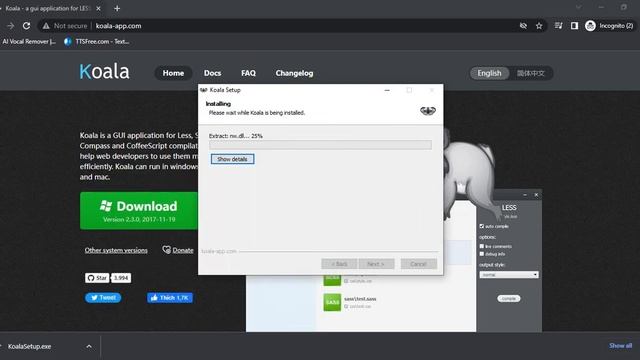This screenshot has width=640, height=360.
Task: Click the compile button in LESS panel
Action: [509, 298]
